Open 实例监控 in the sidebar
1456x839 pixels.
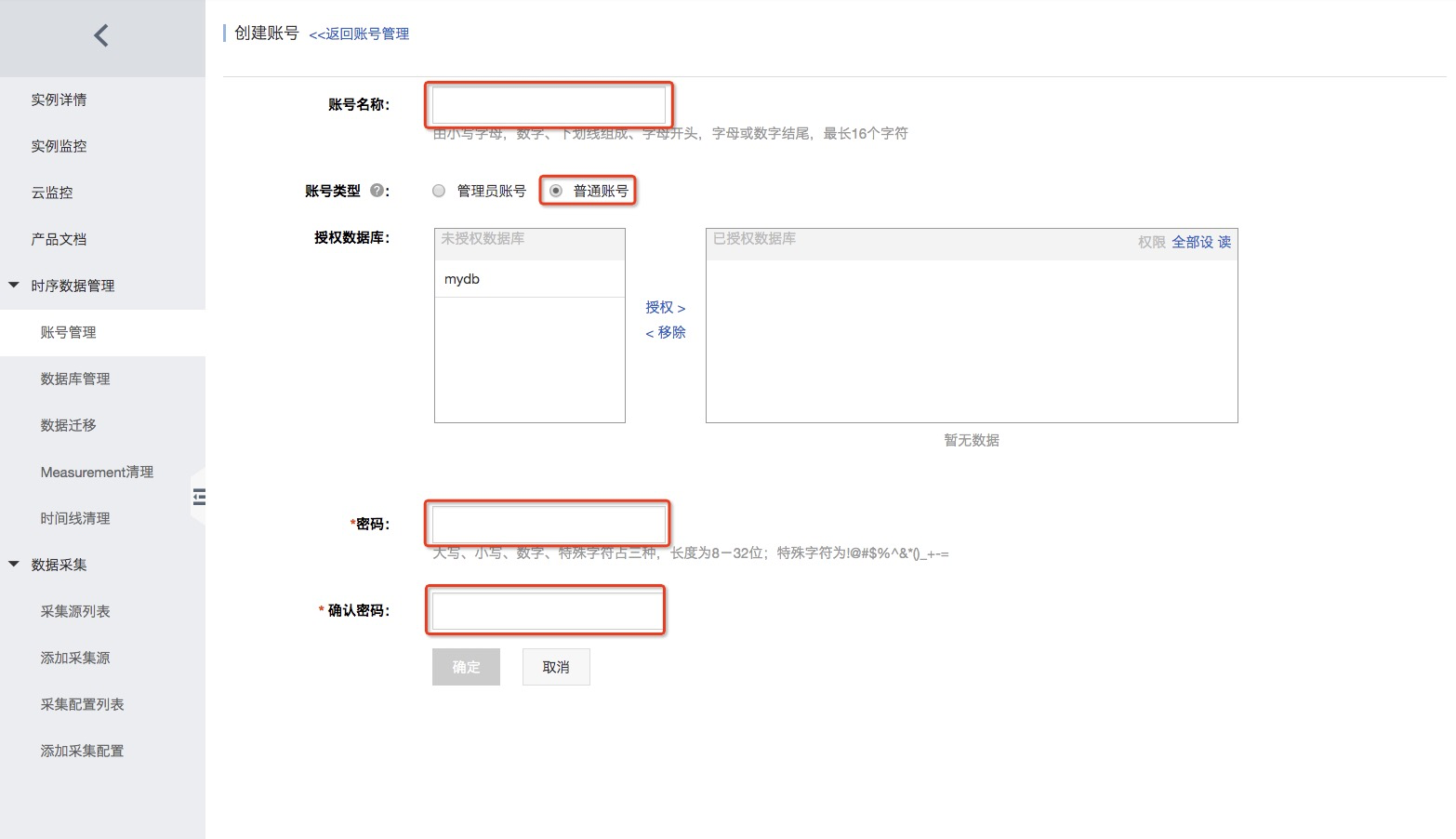[59, 146]
